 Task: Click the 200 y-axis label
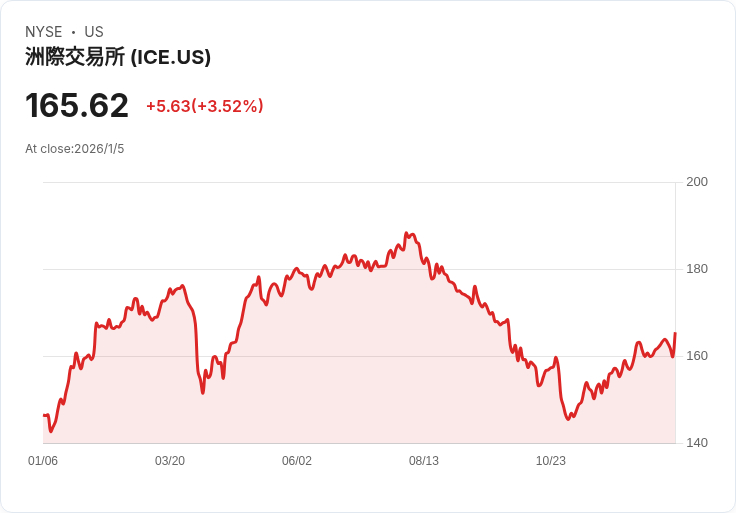coord(697,182)
